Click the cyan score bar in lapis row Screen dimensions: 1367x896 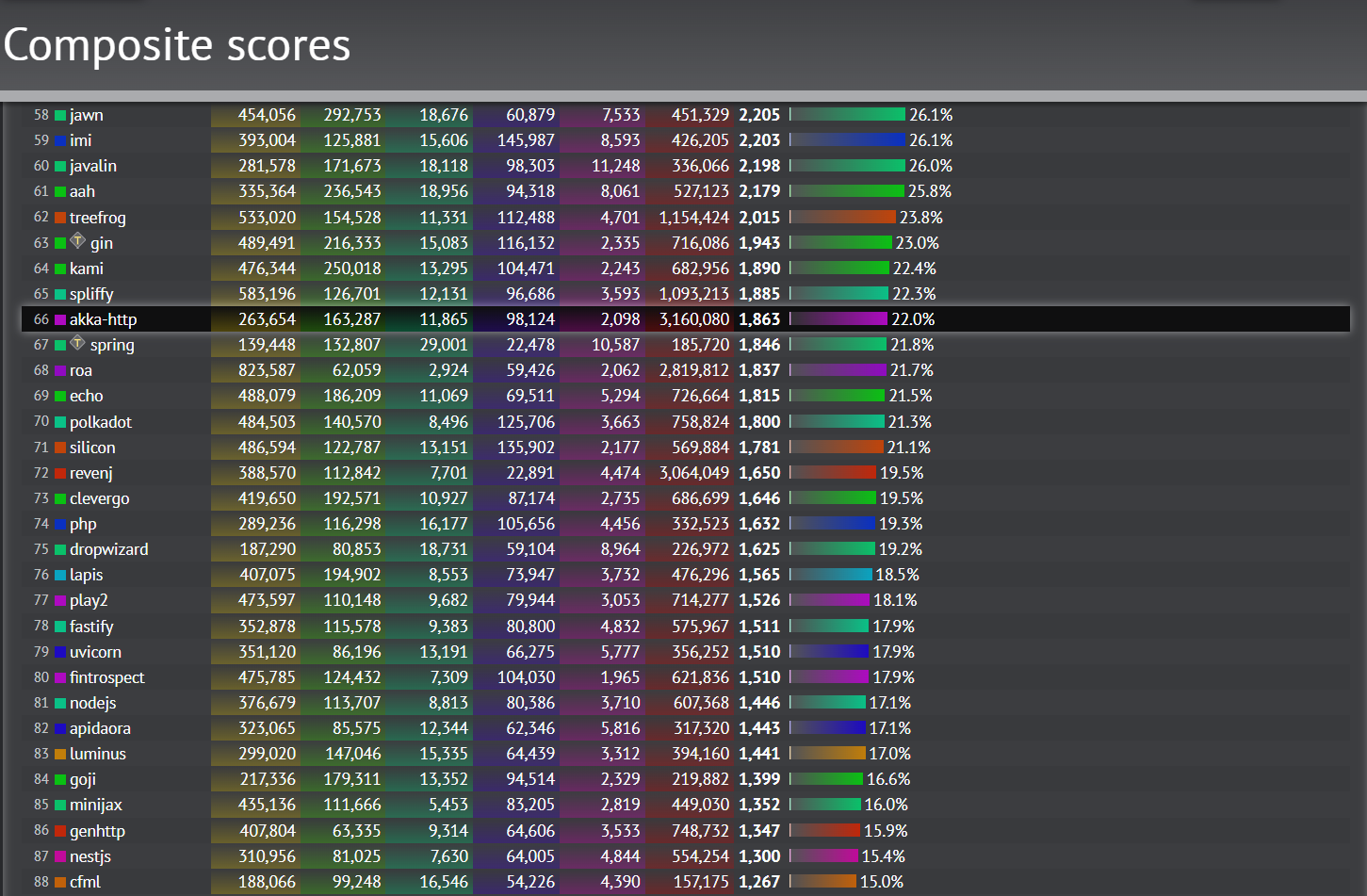pos(831,575)
